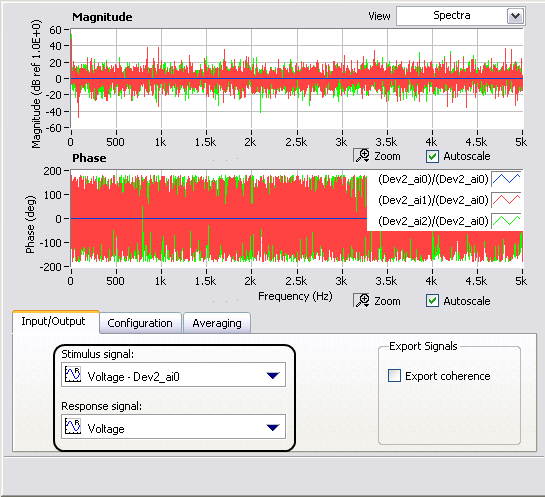The height and width of the screenshot is (497, 545).
Task: Uncheck Autoscale for the Phase graph
Action: click(432, 301)
